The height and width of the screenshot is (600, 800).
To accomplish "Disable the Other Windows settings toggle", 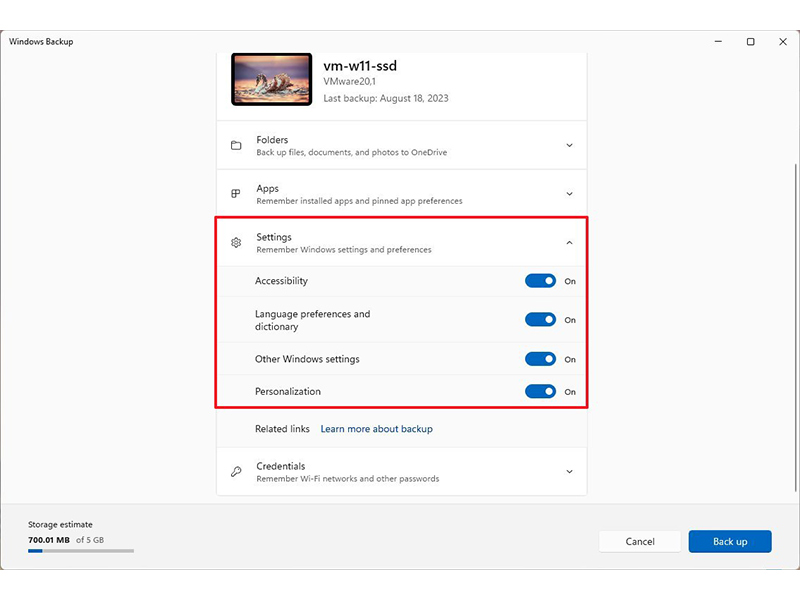I will click(x=540, y=359).
